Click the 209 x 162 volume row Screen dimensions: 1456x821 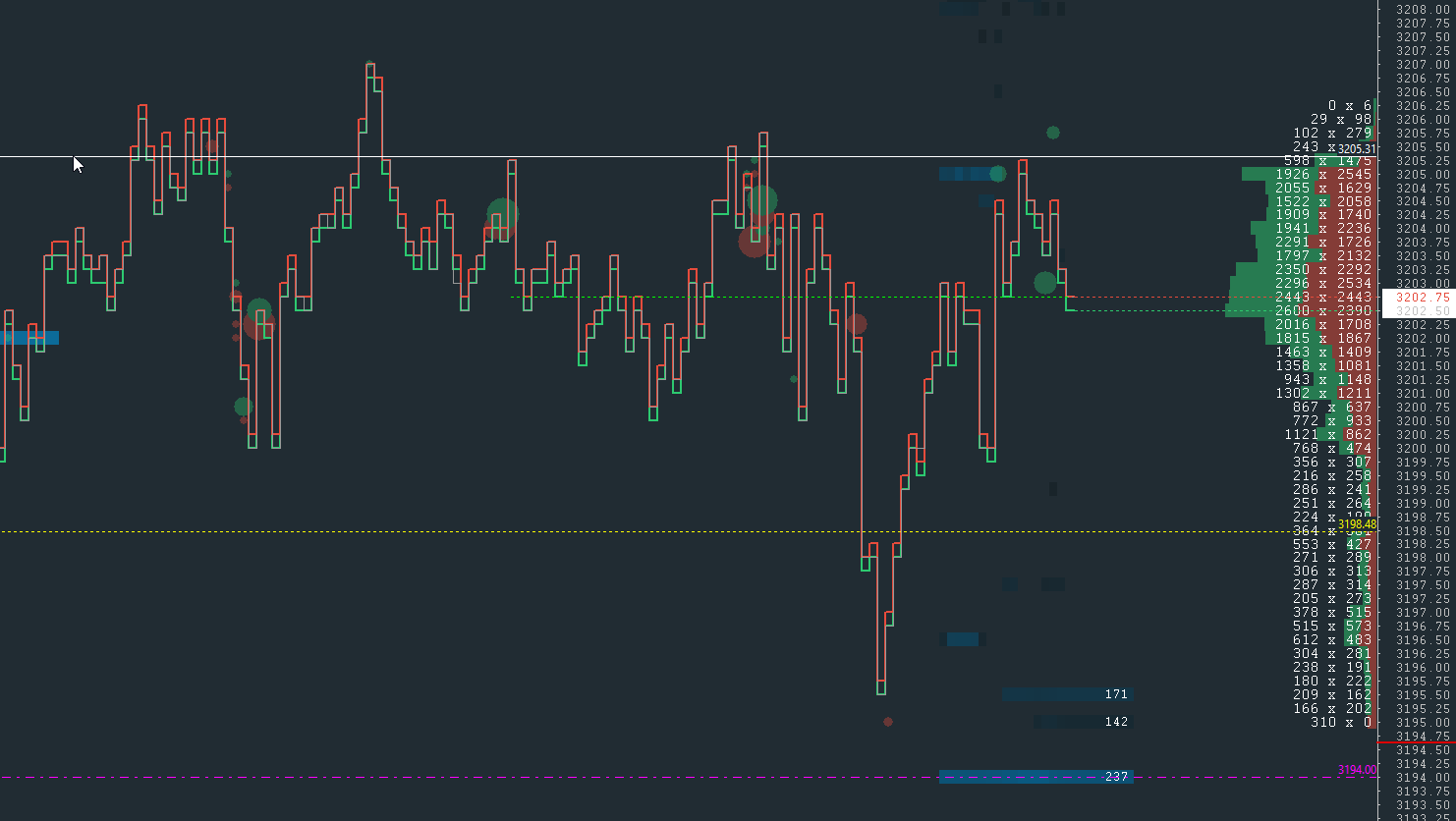coord(1333,694)
